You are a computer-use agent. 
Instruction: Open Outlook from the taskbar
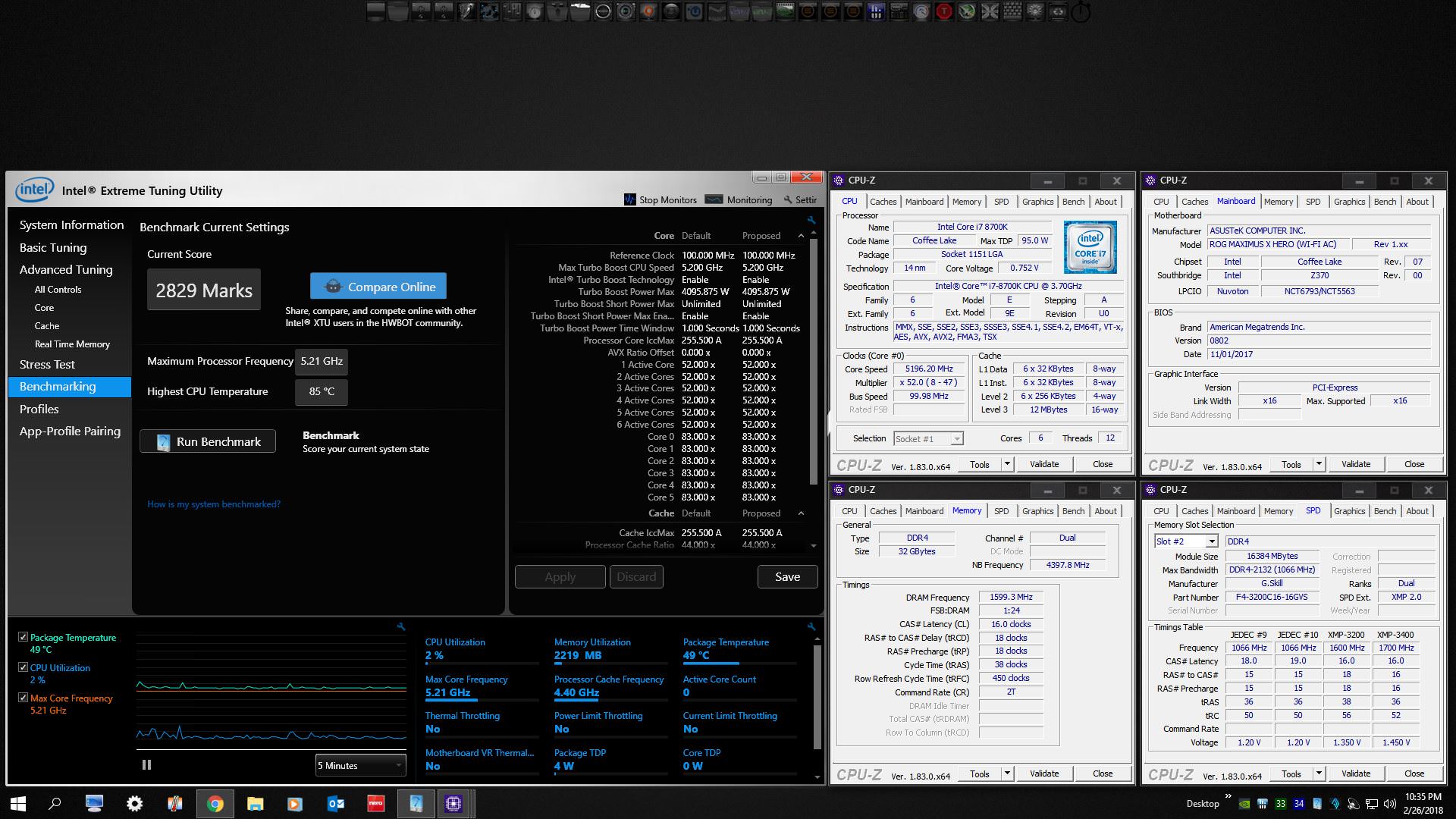click(335, 804)
